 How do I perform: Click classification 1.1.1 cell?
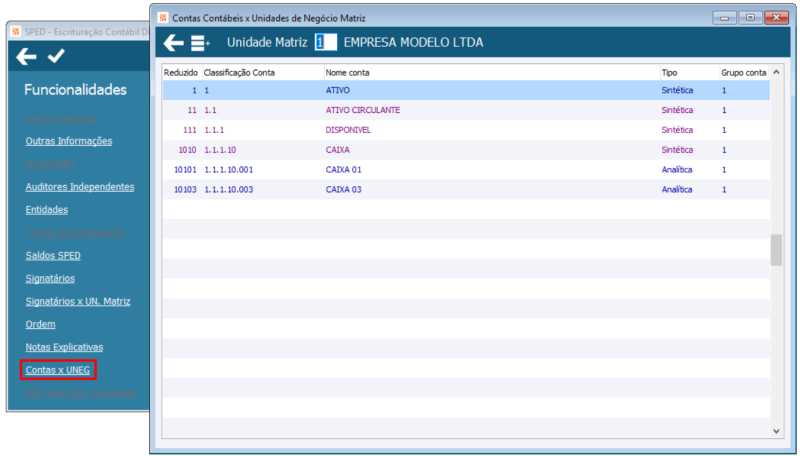(x=214, y=130)
